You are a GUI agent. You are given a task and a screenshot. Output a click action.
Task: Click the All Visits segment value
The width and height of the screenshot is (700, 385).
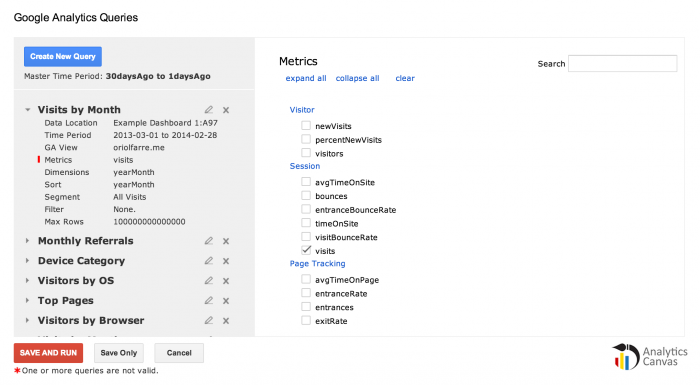pyautogui.click(x=129, y=197)
